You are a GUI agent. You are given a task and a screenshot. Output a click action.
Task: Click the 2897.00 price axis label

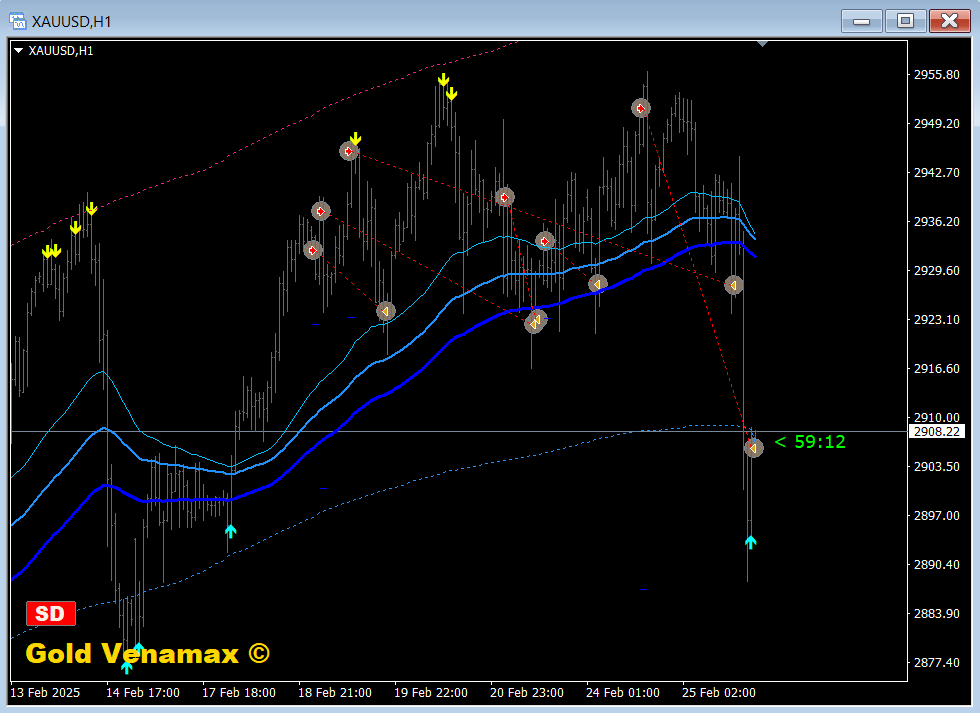pyautogui.click(x=936, y=516)
